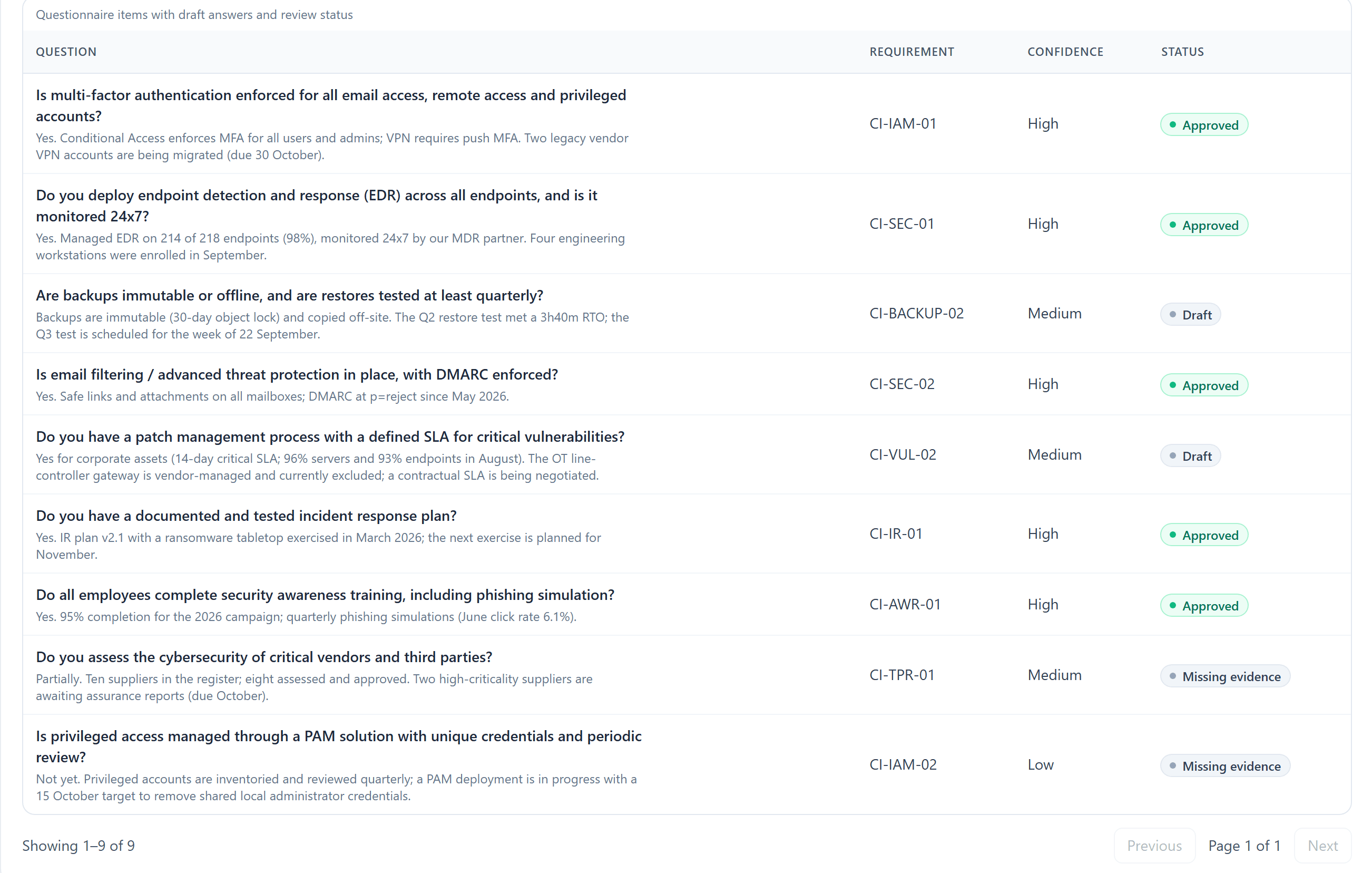Click Medium confidence in CI-TPR-01 row
The height and width of the screenshot is (873, 1372).
click(1054, 675)
